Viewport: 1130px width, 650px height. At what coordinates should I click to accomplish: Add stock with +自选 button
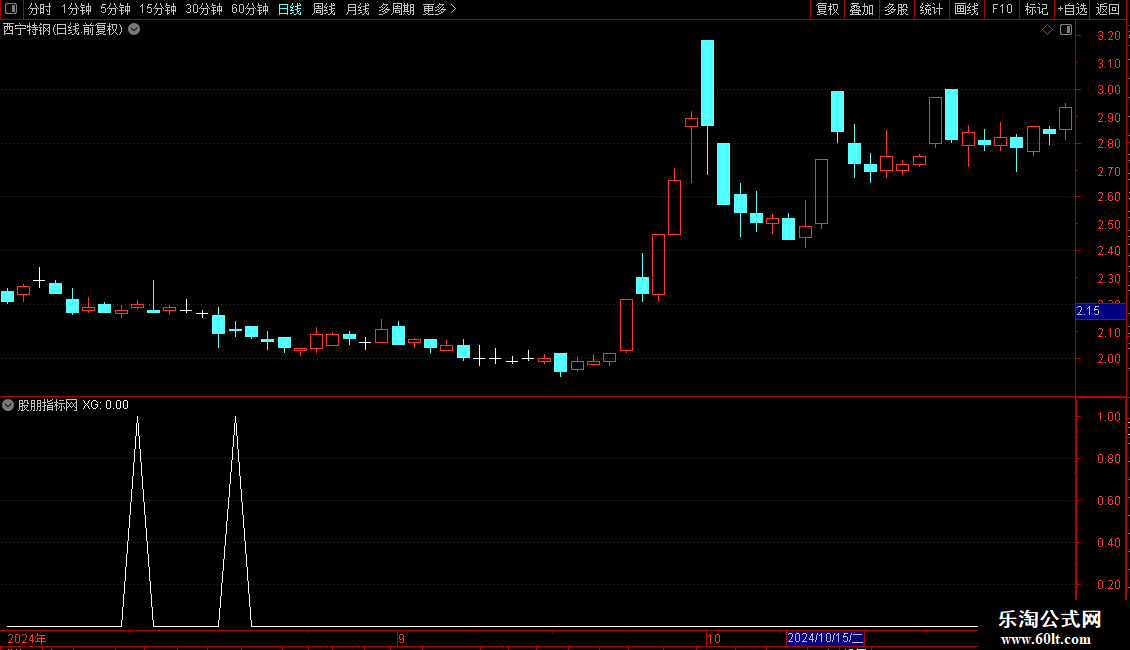click(1072, 9)
